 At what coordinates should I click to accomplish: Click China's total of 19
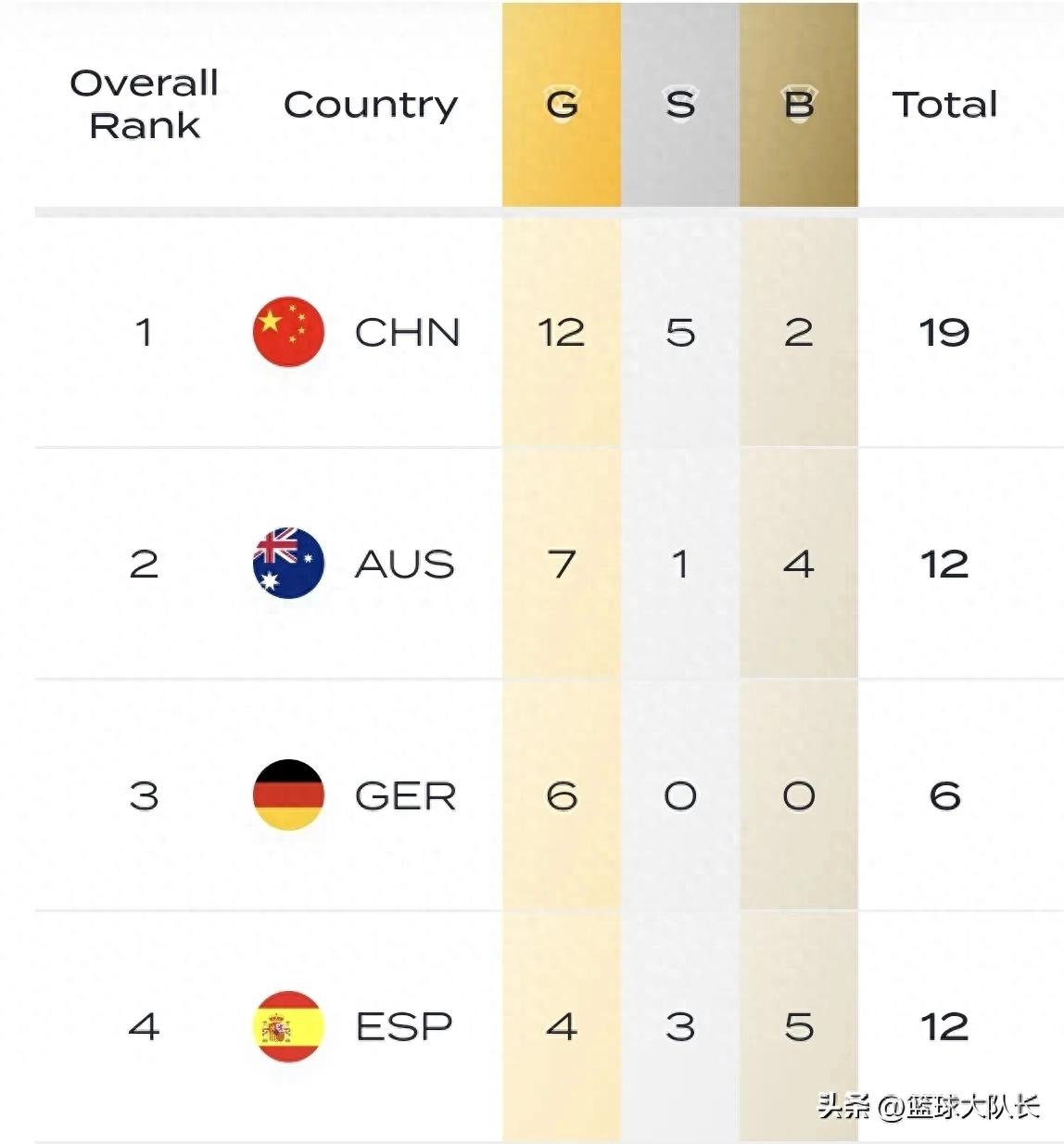944,332
